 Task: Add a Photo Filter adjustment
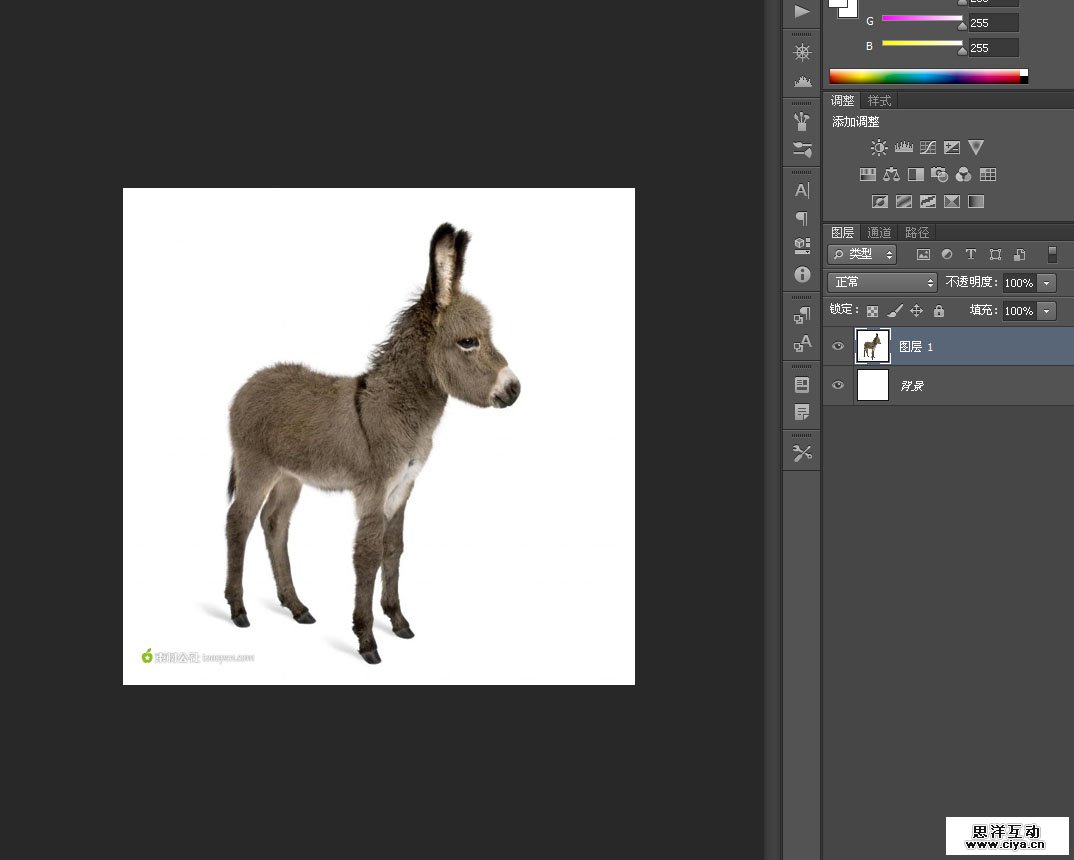coord(940,175)
